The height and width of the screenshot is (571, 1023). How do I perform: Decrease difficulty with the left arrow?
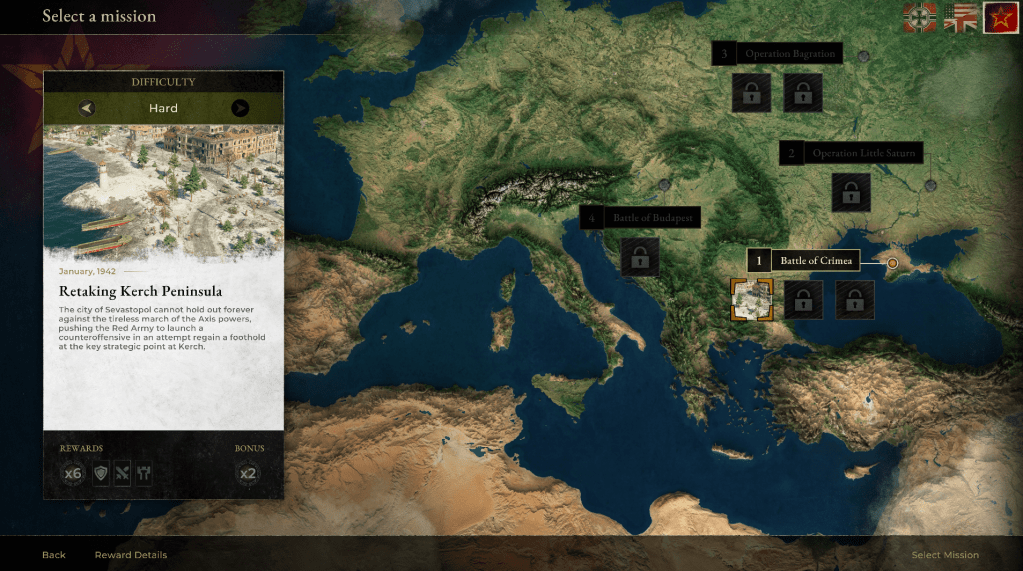(87, 108)
